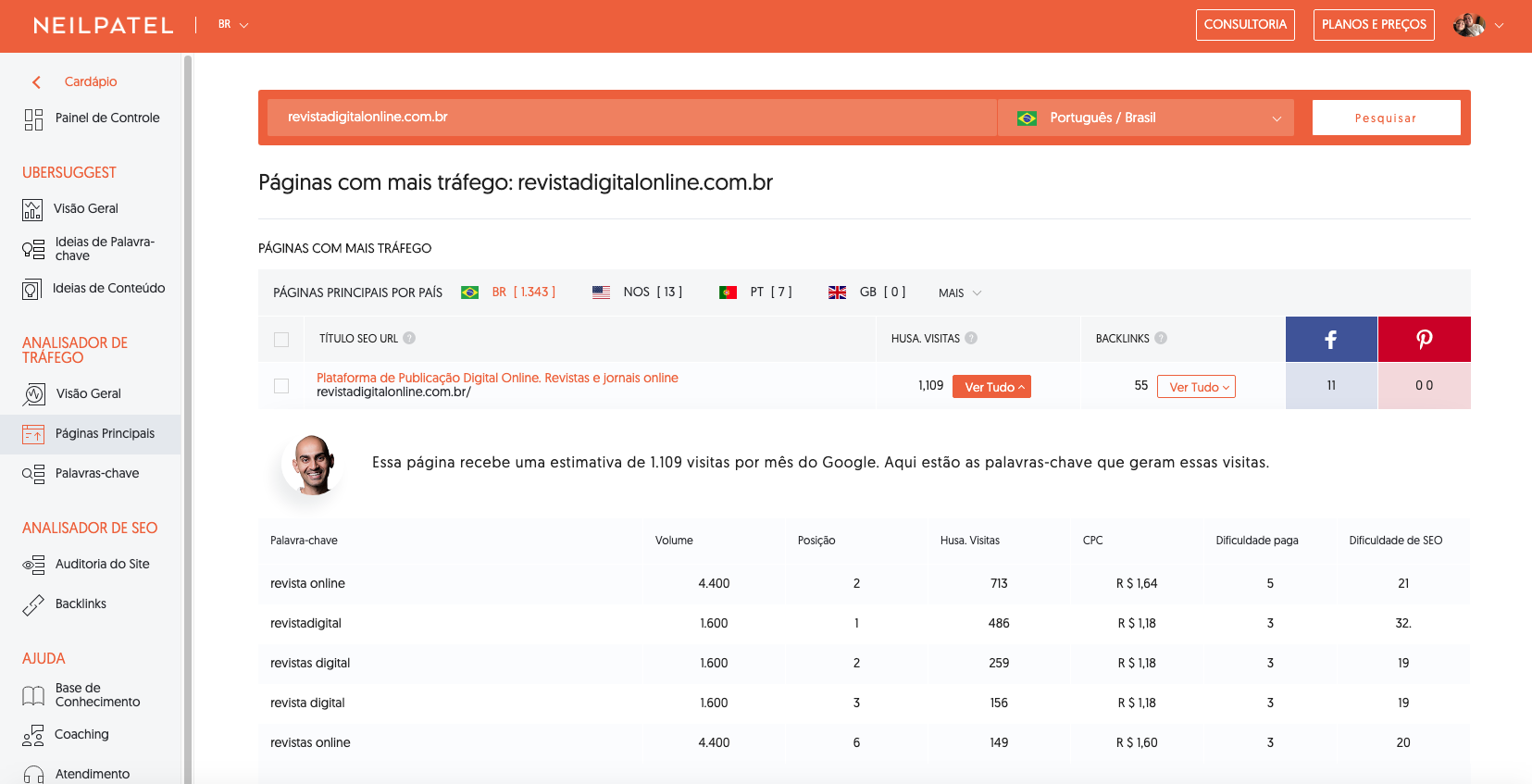Open the BR region dropdown
Screen dimensions: 1532x784
233,25
